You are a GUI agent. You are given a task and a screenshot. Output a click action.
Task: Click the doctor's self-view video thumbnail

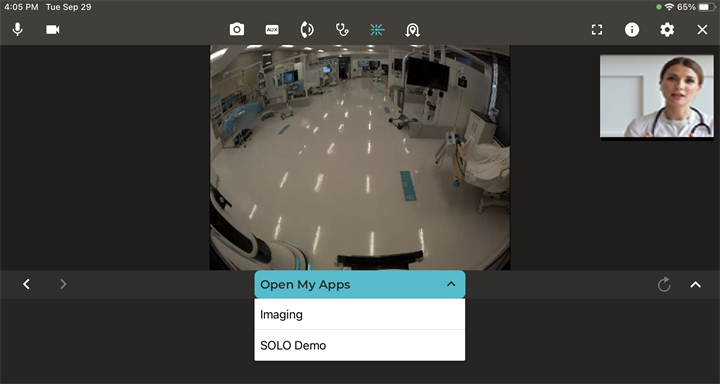pos(657,96)
